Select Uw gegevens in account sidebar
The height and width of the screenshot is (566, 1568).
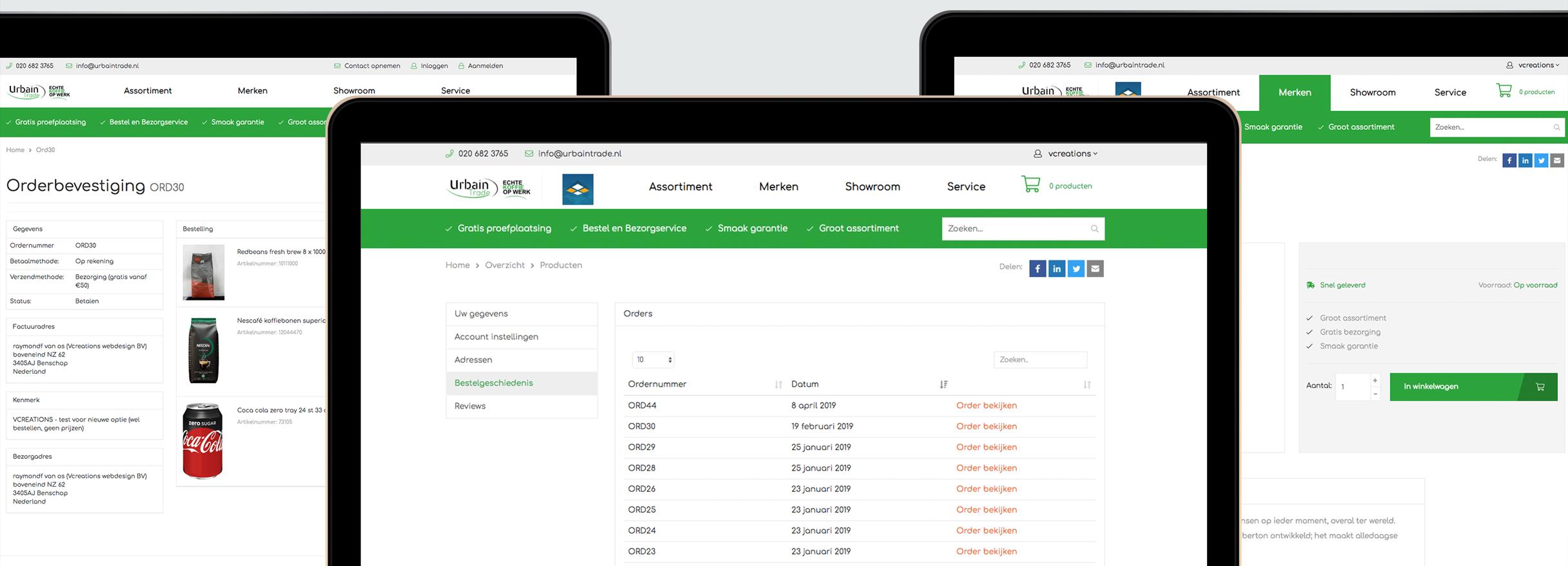(x=522, y=314)
